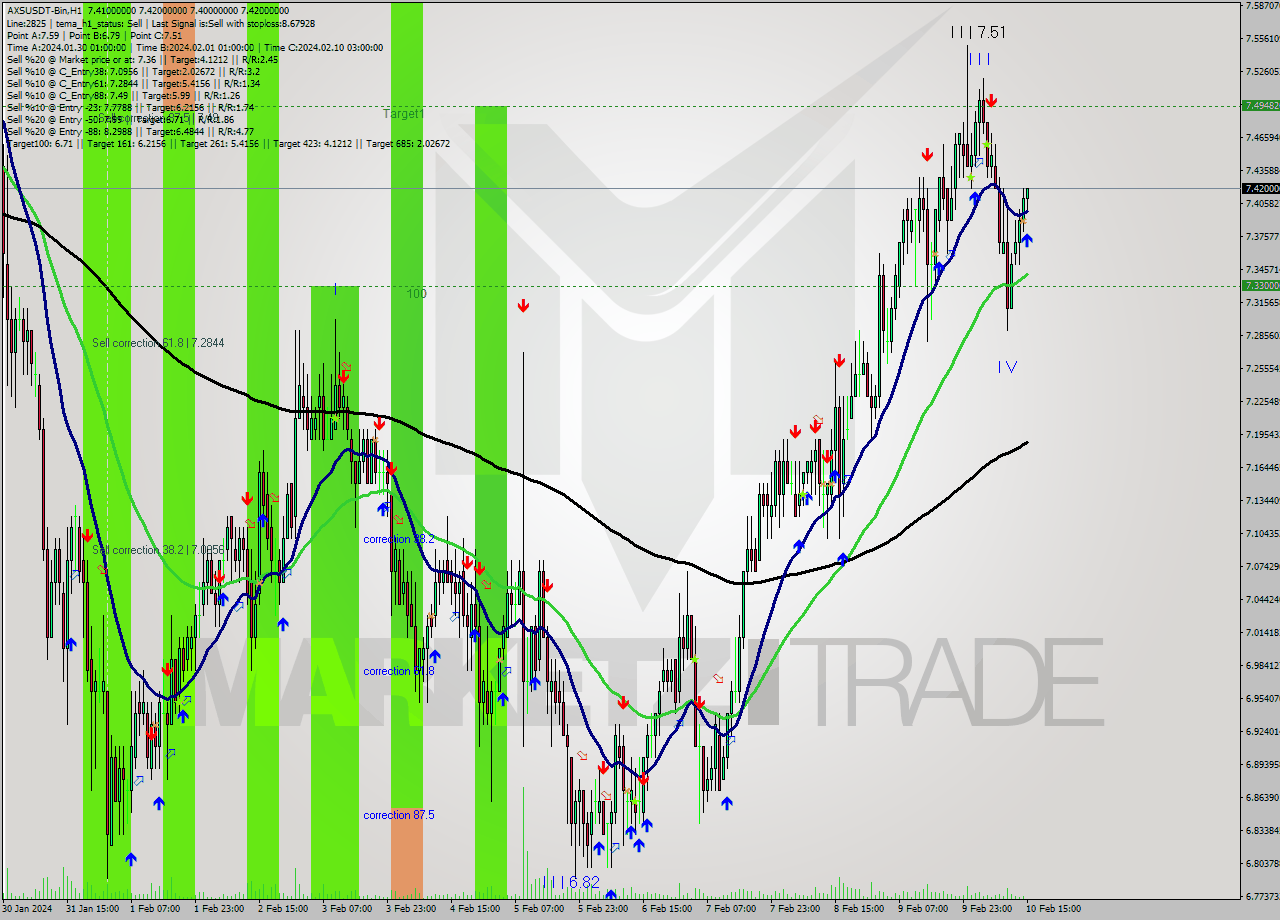Click the 7.58707 price axis label
Image resolution: width=1280 pixels, height=920 pixels.
(1263, 6)
